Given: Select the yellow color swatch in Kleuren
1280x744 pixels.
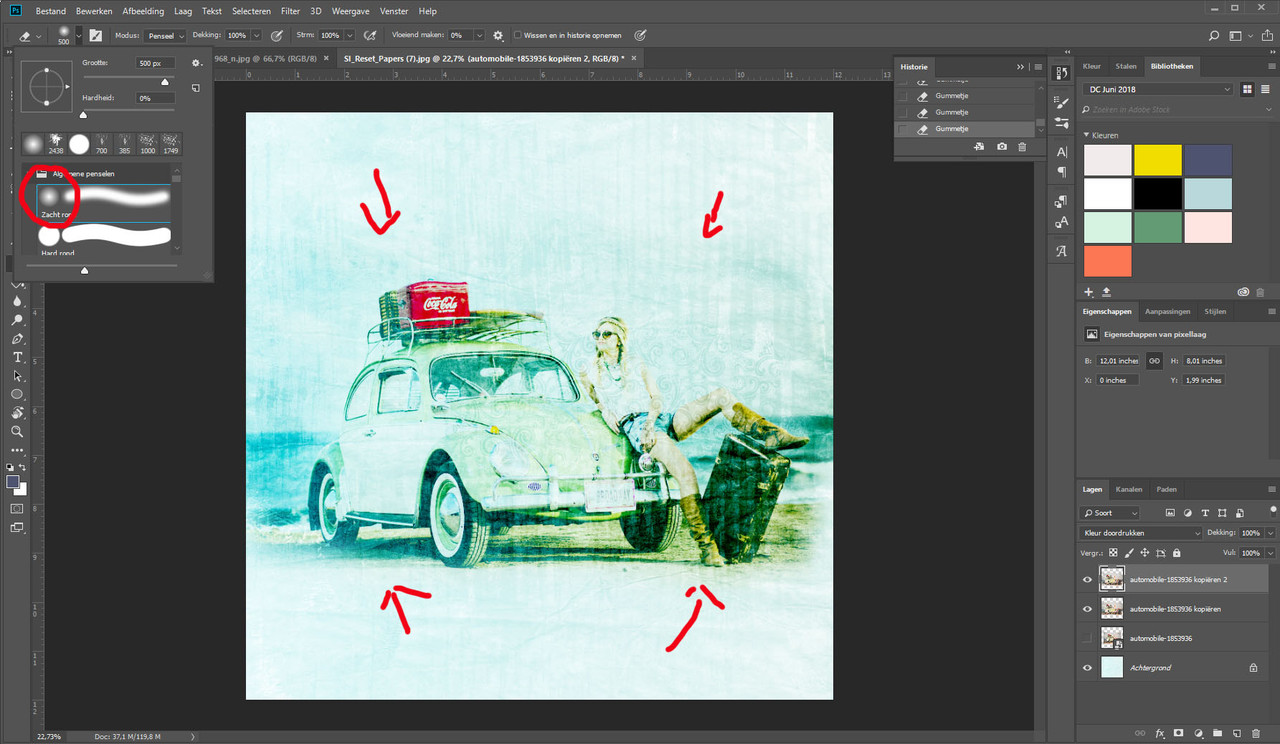Looking at the screenshot, I should click(1158, 160).
